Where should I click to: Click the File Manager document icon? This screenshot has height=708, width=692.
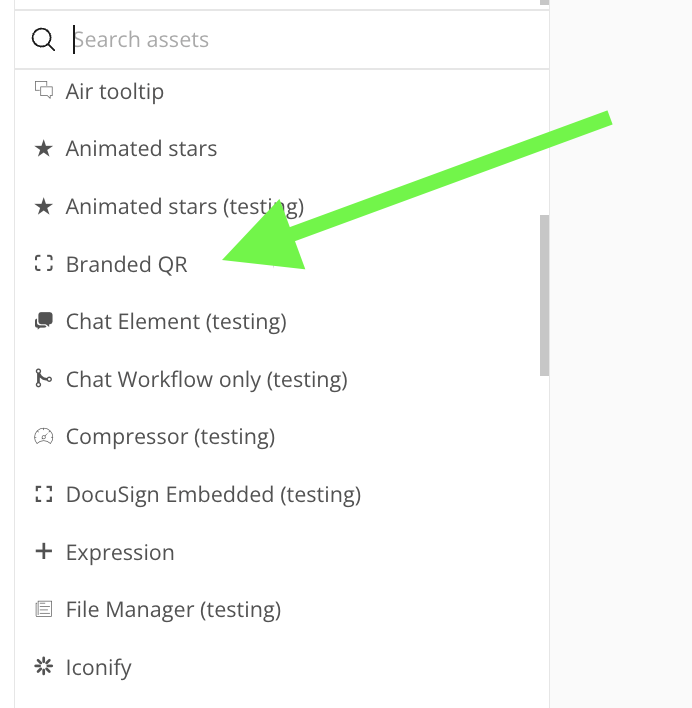43,609
